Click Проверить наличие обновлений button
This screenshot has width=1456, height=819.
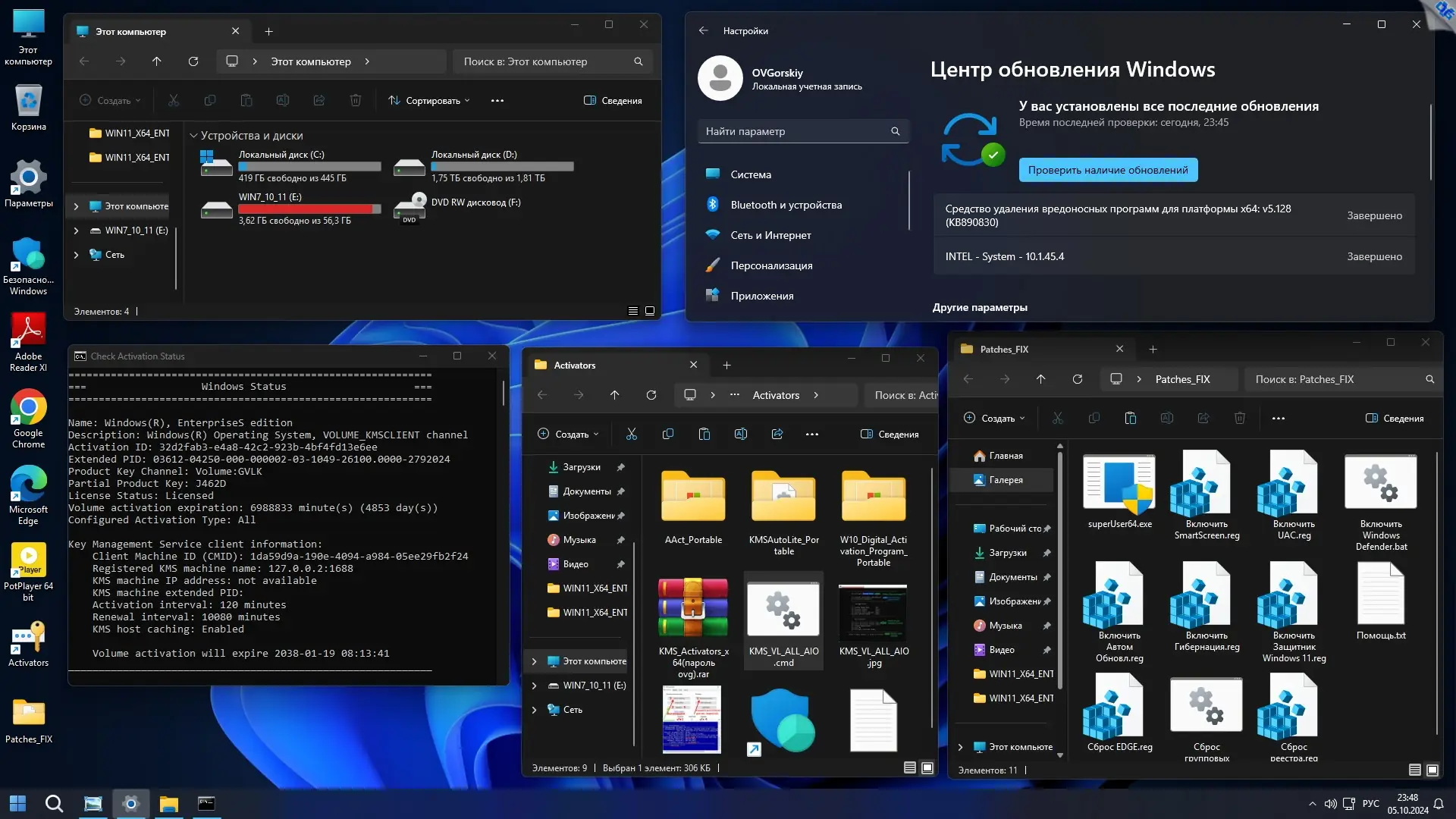pyautogui.click(x=1108, y=170)
